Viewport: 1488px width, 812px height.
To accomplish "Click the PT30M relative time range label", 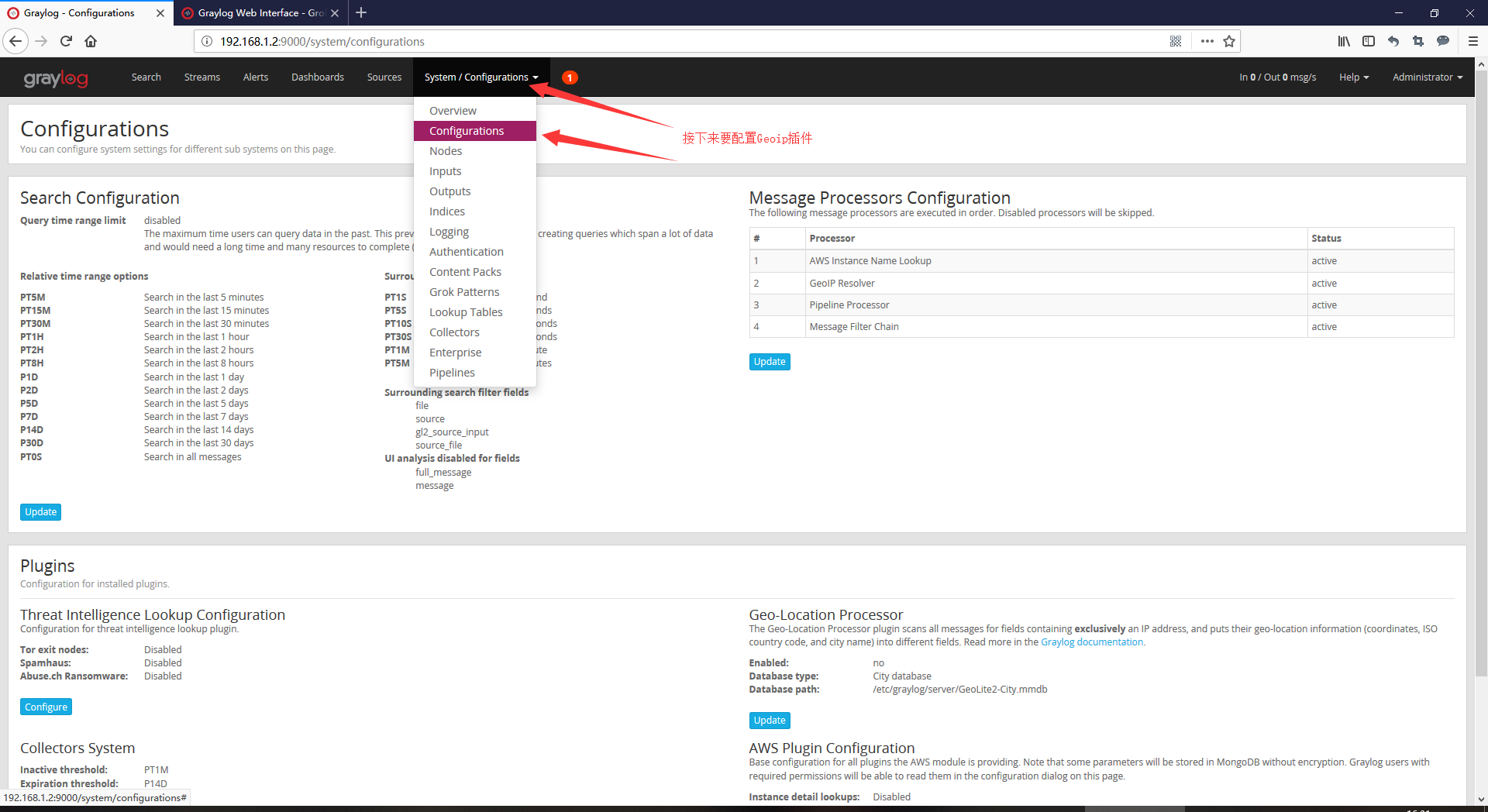I will (x=36, y=324).
